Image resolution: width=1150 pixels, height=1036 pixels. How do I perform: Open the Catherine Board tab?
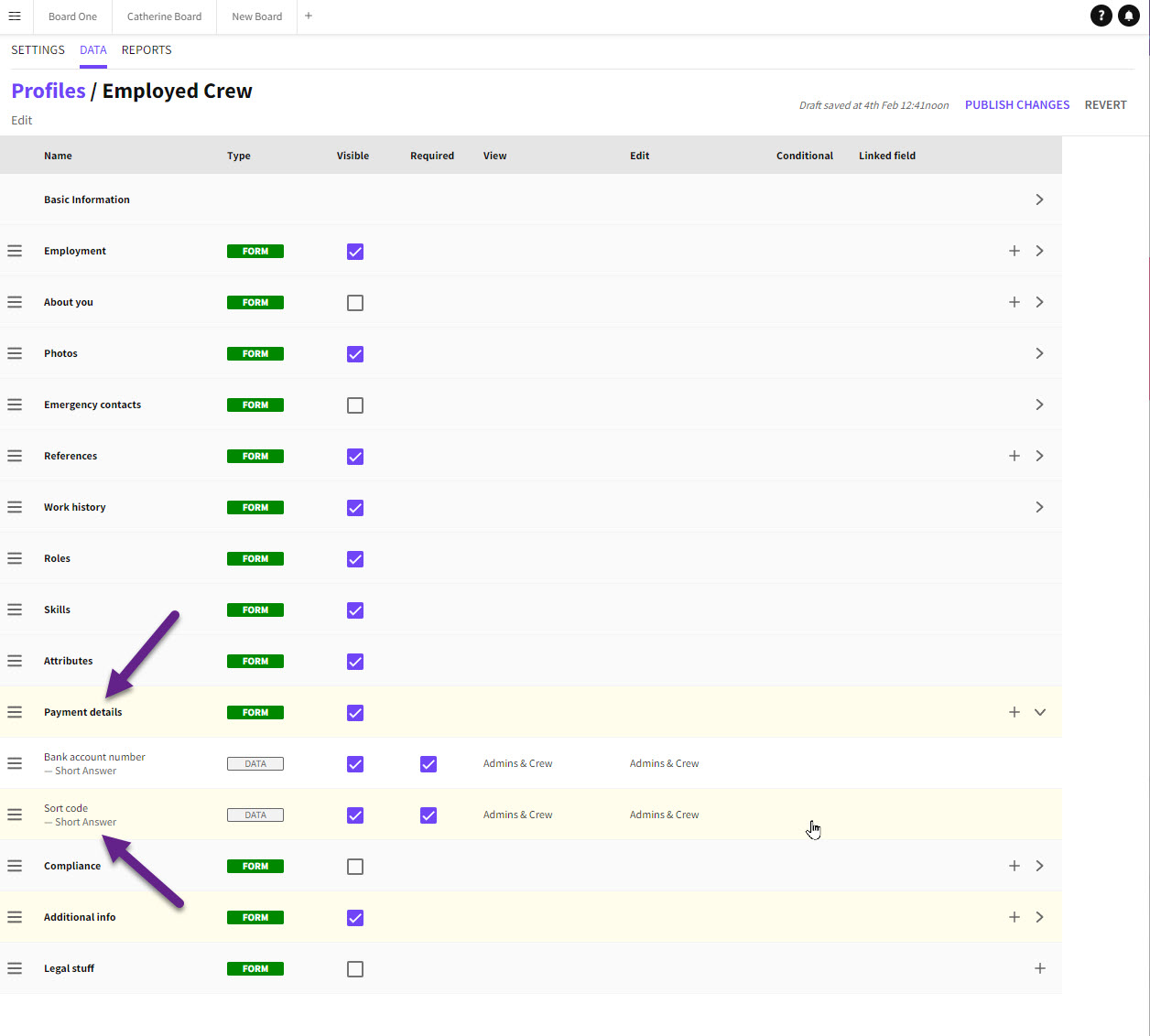pyautogui.click(x=165, y=16)
